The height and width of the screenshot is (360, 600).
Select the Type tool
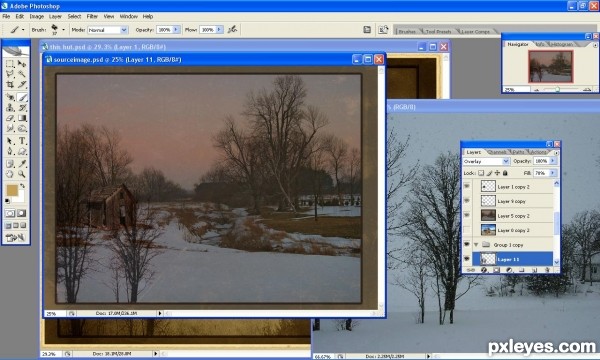(x=22, y=141)
